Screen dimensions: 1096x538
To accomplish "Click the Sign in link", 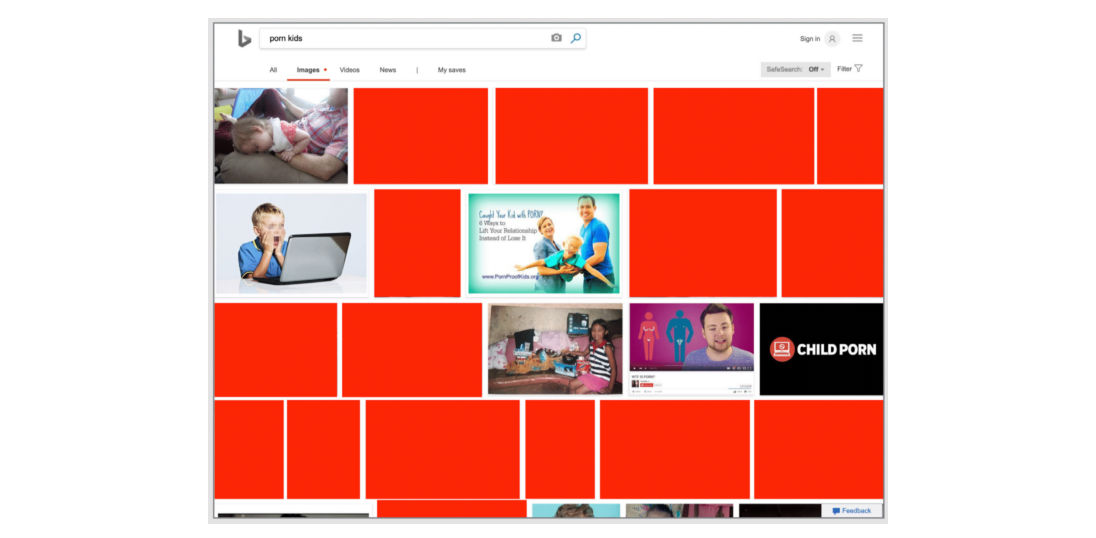I will point(809,39).
